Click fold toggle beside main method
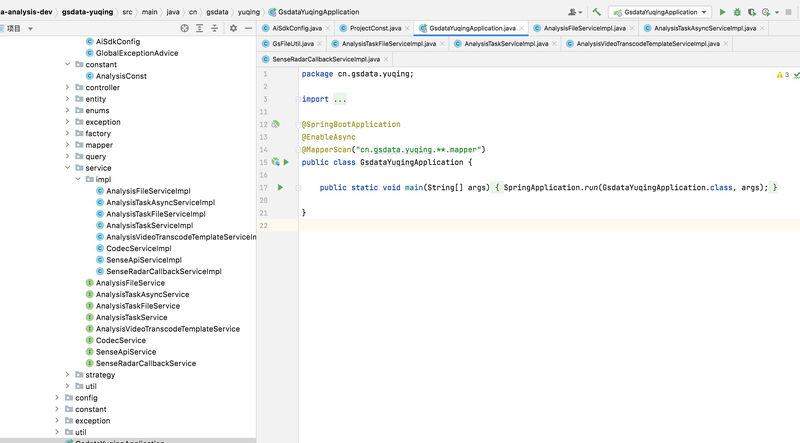This screenshot has width=800, height=443. pos(298,188)
